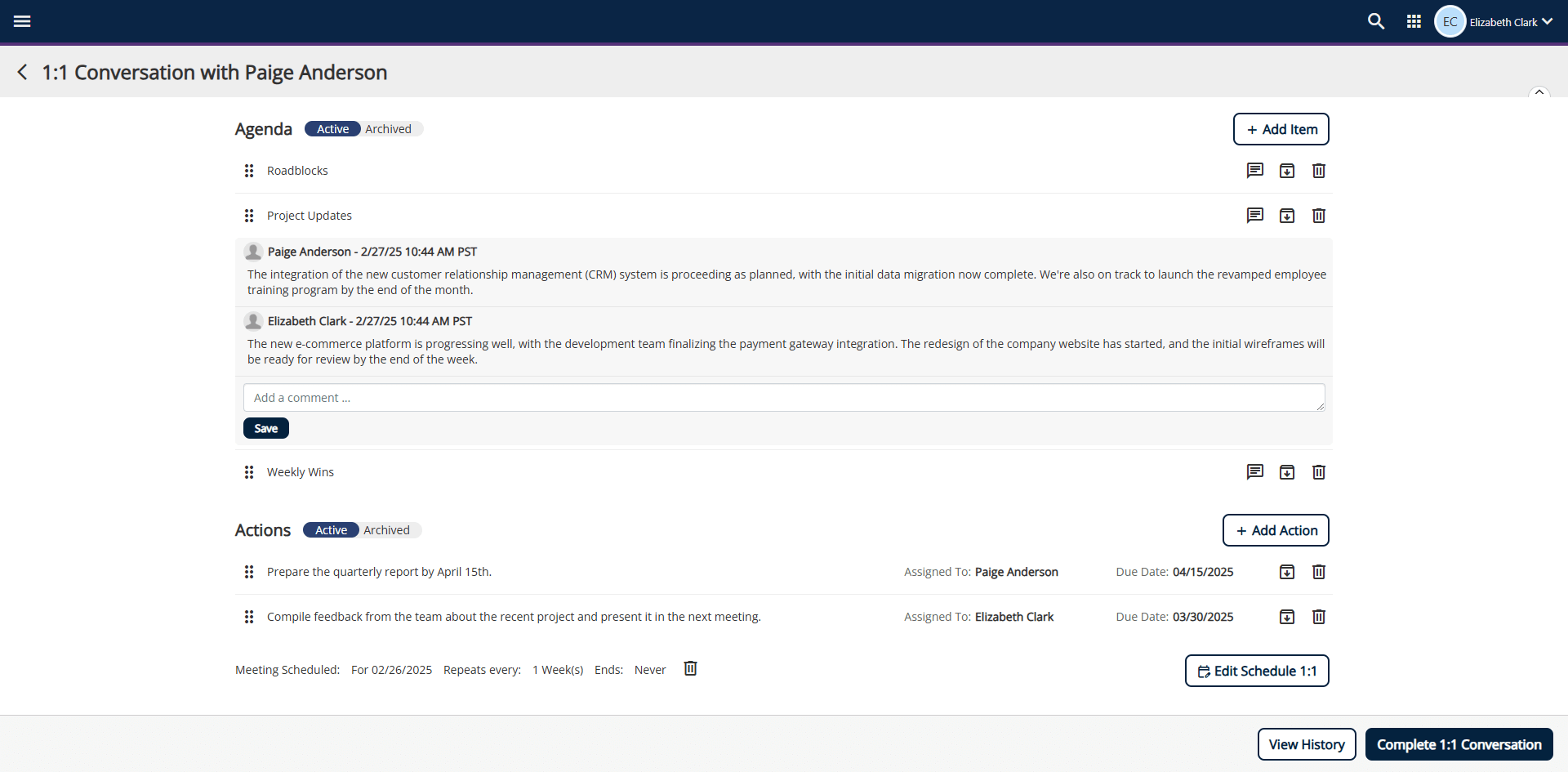Delete the scheduled meeting recurrence
This screenshot has height=772, width=1568.
click(x=690, y=668)
